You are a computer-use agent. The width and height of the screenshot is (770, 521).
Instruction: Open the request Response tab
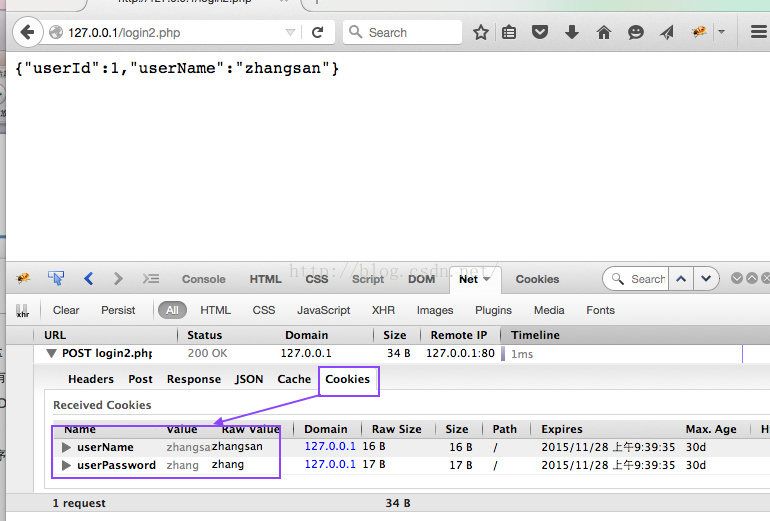(x=193, y=379)
